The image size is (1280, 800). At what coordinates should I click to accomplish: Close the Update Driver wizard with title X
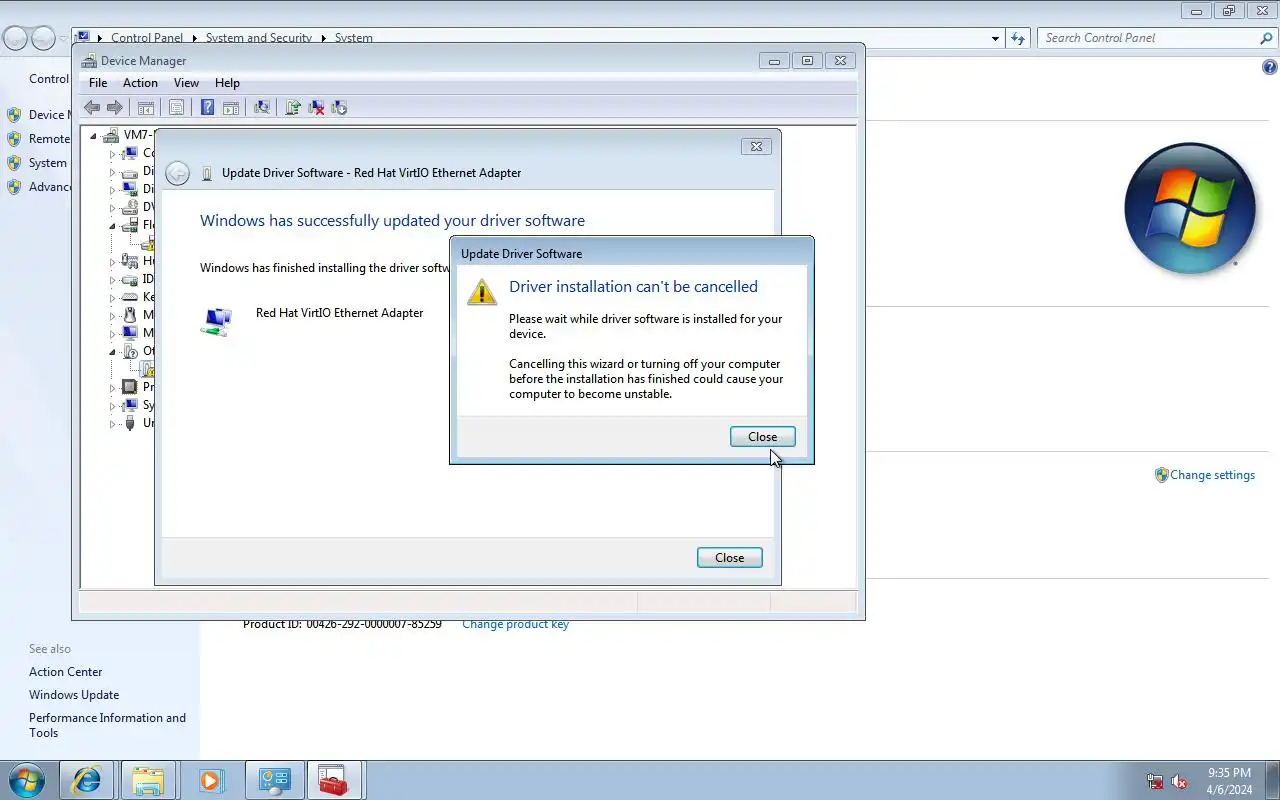click(756, 146)
